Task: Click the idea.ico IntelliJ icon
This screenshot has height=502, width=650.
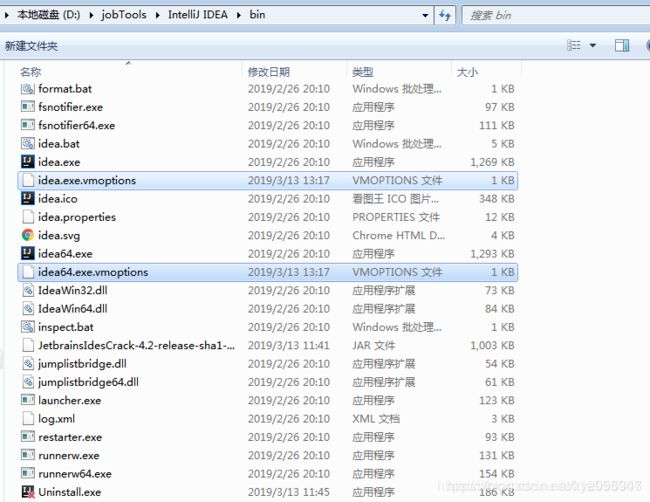Action: click(x=28, y=199)
